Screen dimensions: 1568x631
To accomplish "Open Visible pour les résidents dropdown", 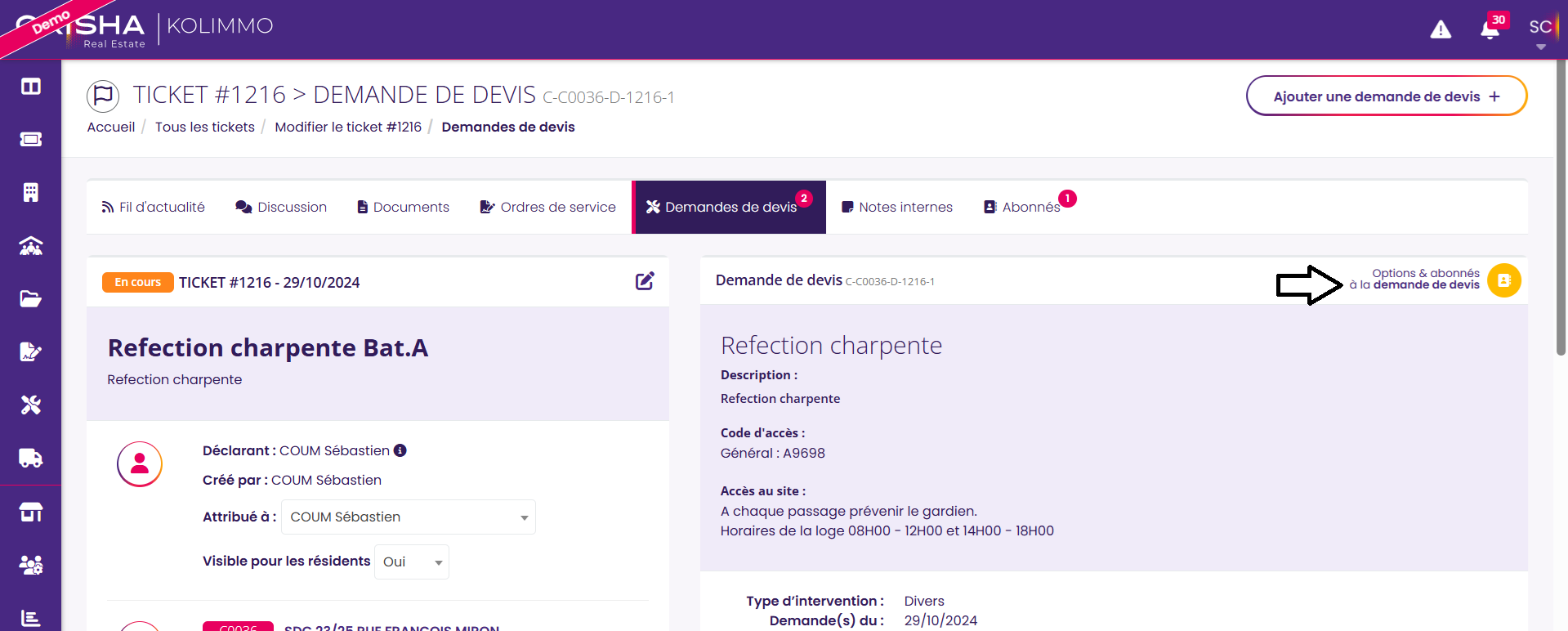I will click(412, 562).
